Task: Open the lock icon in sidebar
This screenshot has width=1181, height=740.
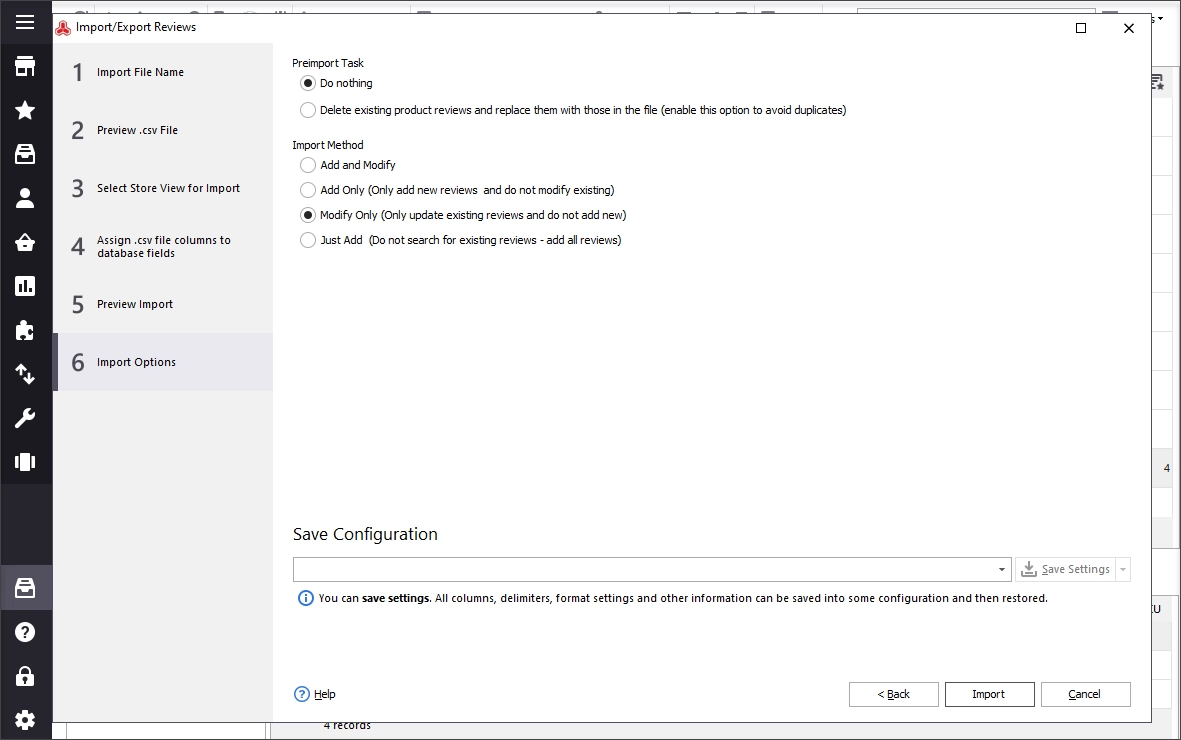Action: pos(25,675)
